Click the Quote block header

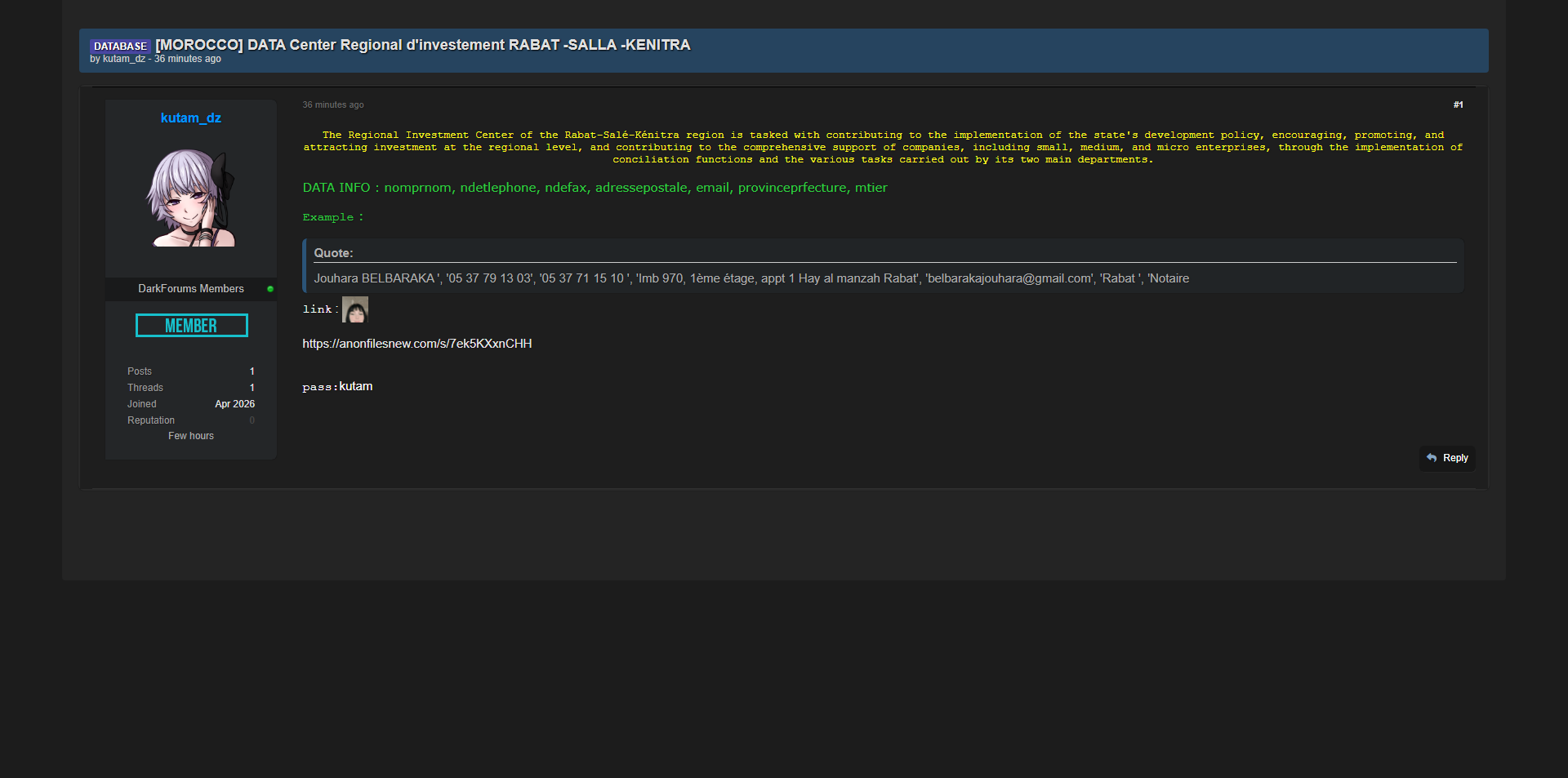(x=334, y=253)
